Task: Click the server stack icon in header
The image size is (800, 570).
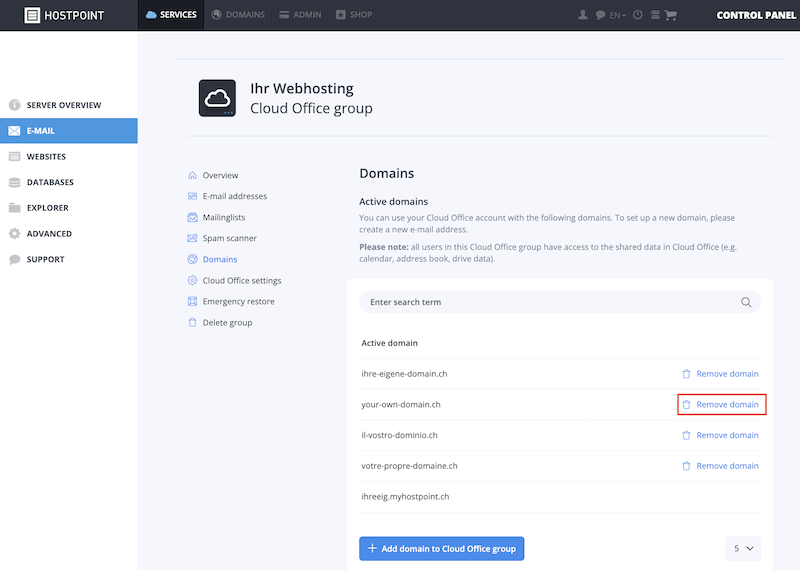Action: click(x=655, y=15)
